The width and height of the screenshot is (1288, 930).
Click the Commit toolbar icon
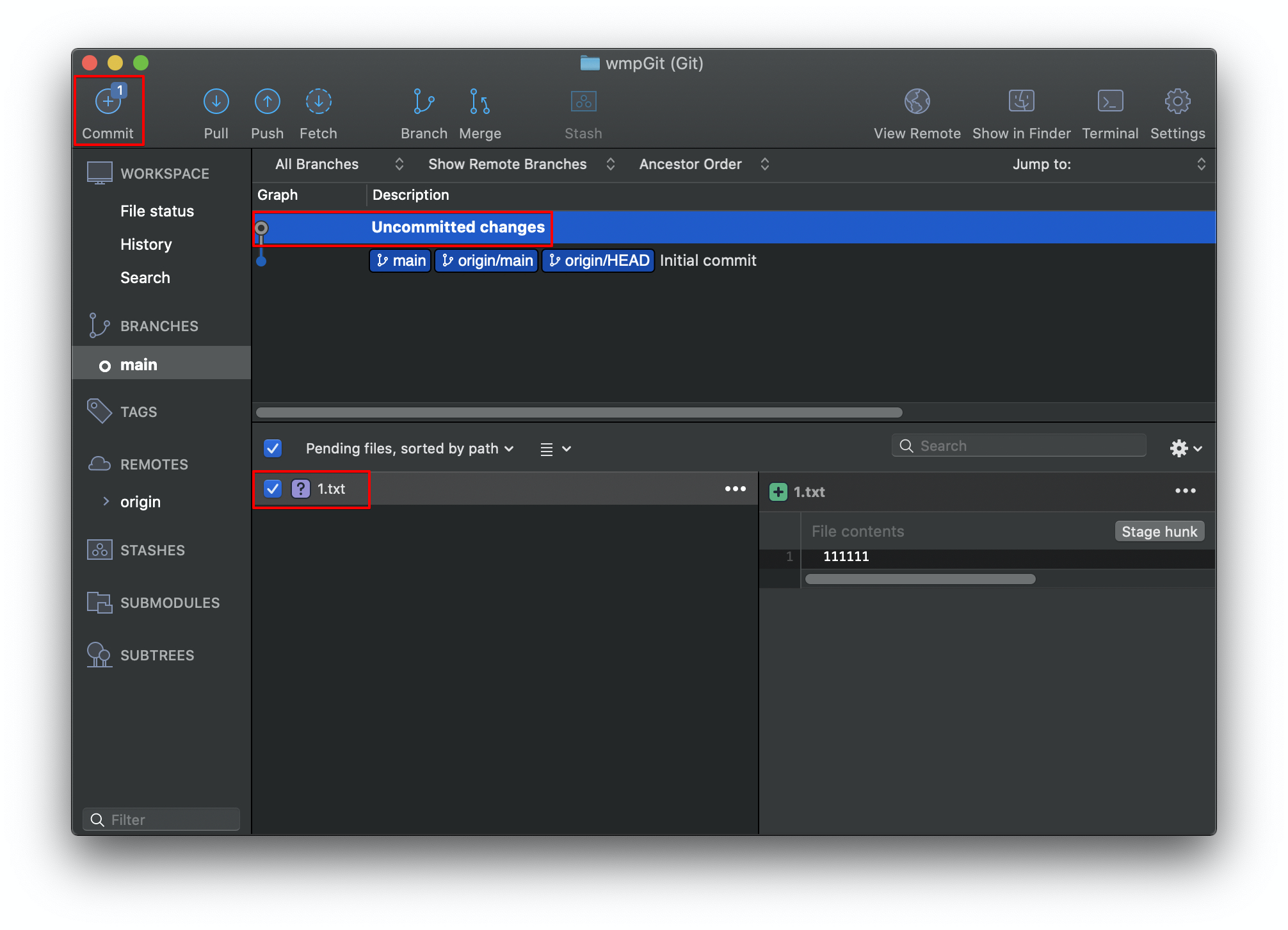pyautogui.click(x=108, y=102)
